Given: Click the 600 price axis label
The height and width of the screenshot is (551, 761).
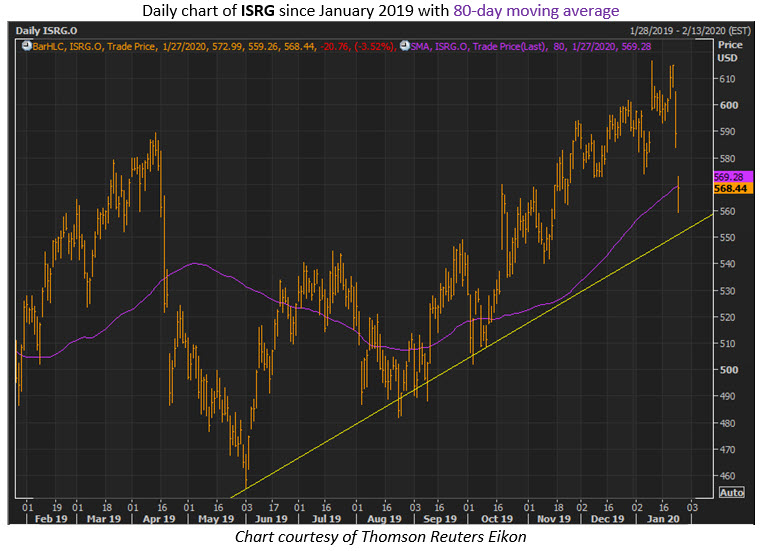Looking at the screenshot, I should (728, 105).
